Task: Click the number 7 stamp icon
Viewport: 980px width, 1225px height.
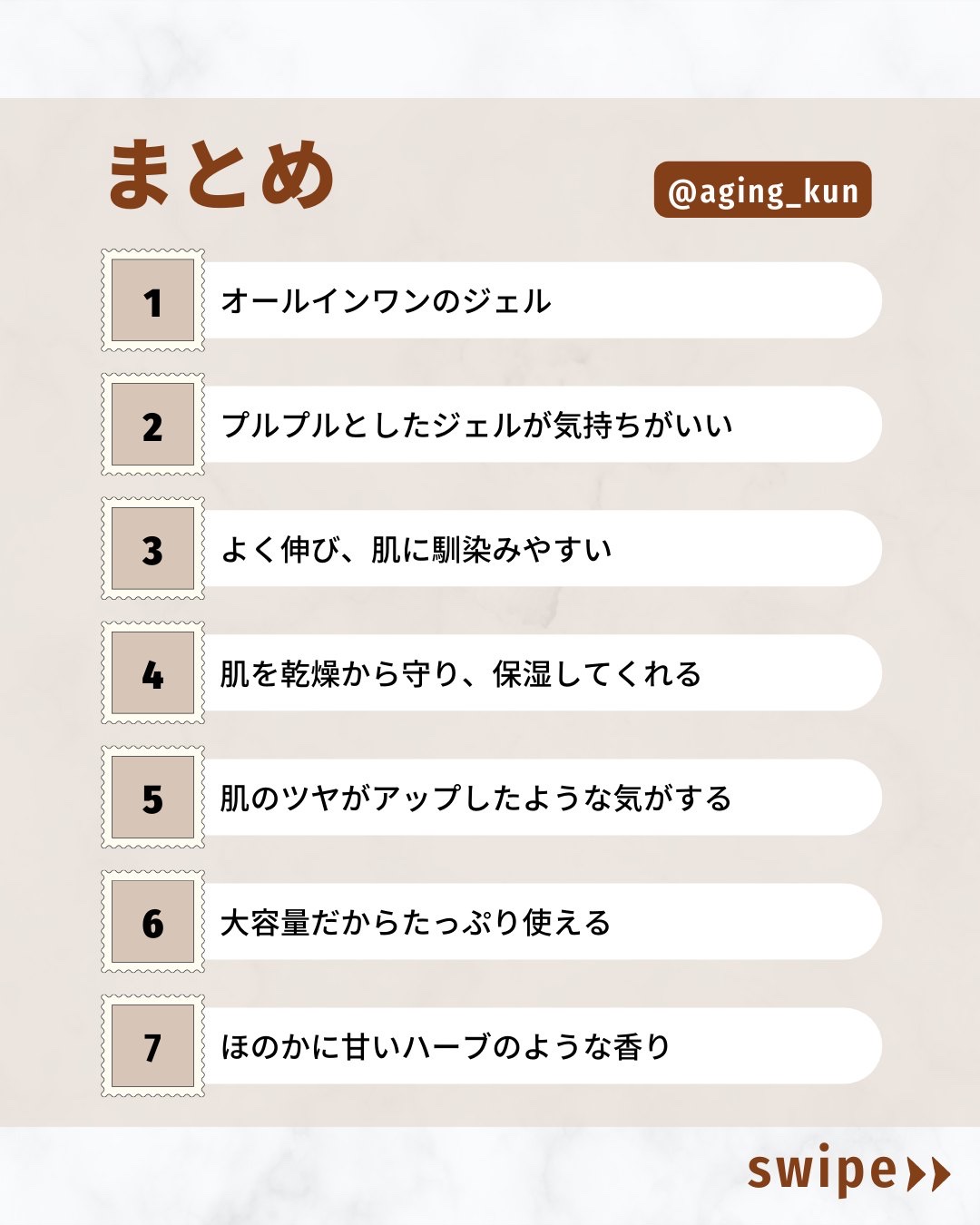Action: 152,1046
